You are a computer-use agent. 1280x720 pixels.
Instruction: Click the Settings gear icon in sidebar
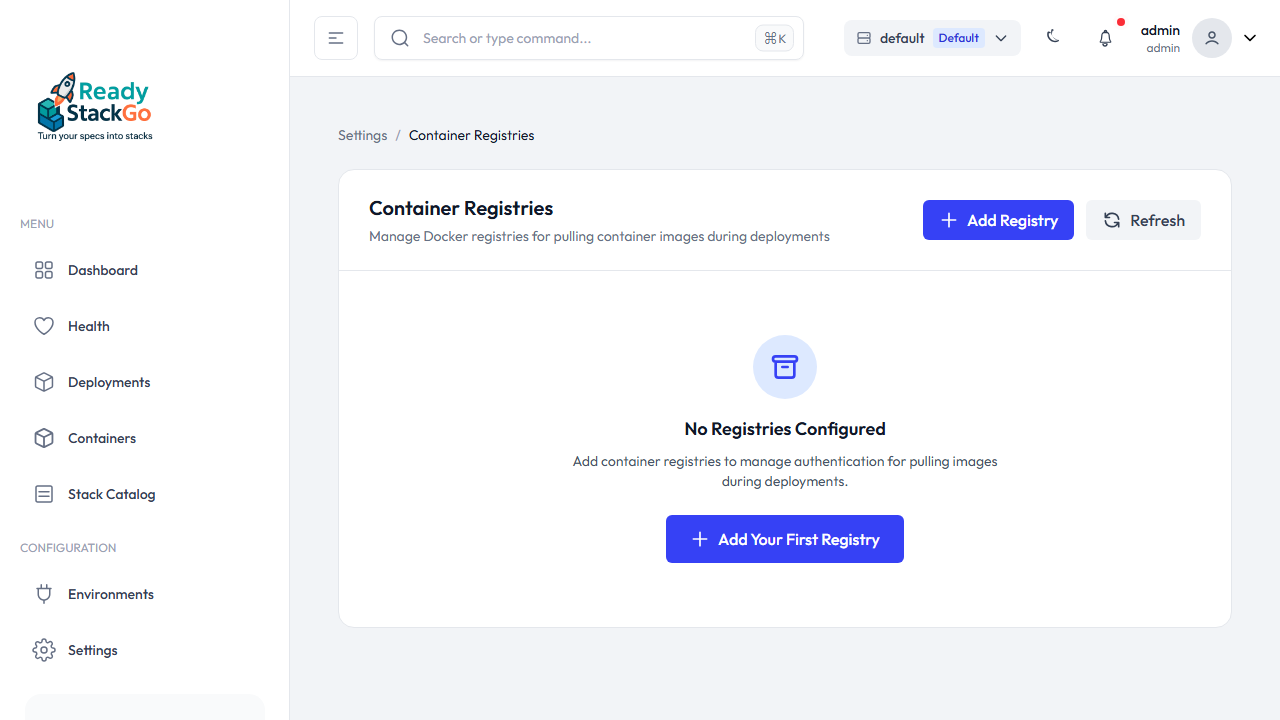pos(44,650)
